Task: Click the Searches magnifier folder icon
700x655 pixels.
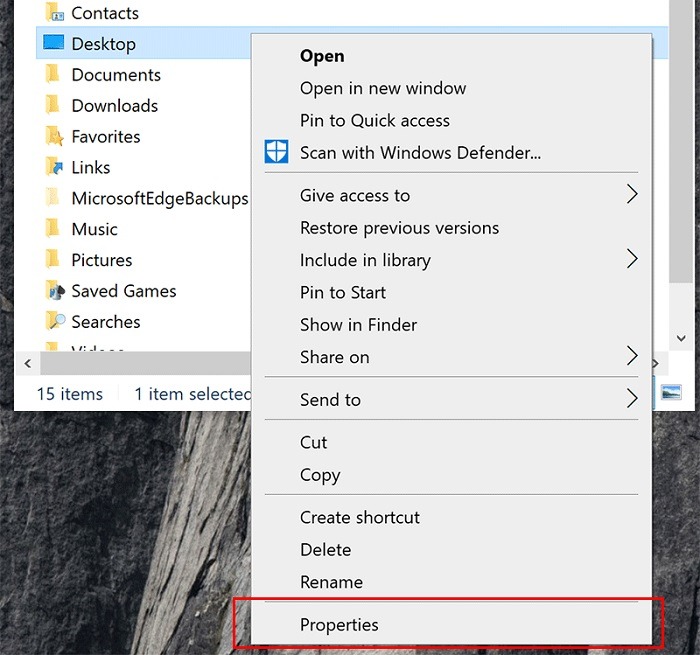Action: [x=55, y=321]
